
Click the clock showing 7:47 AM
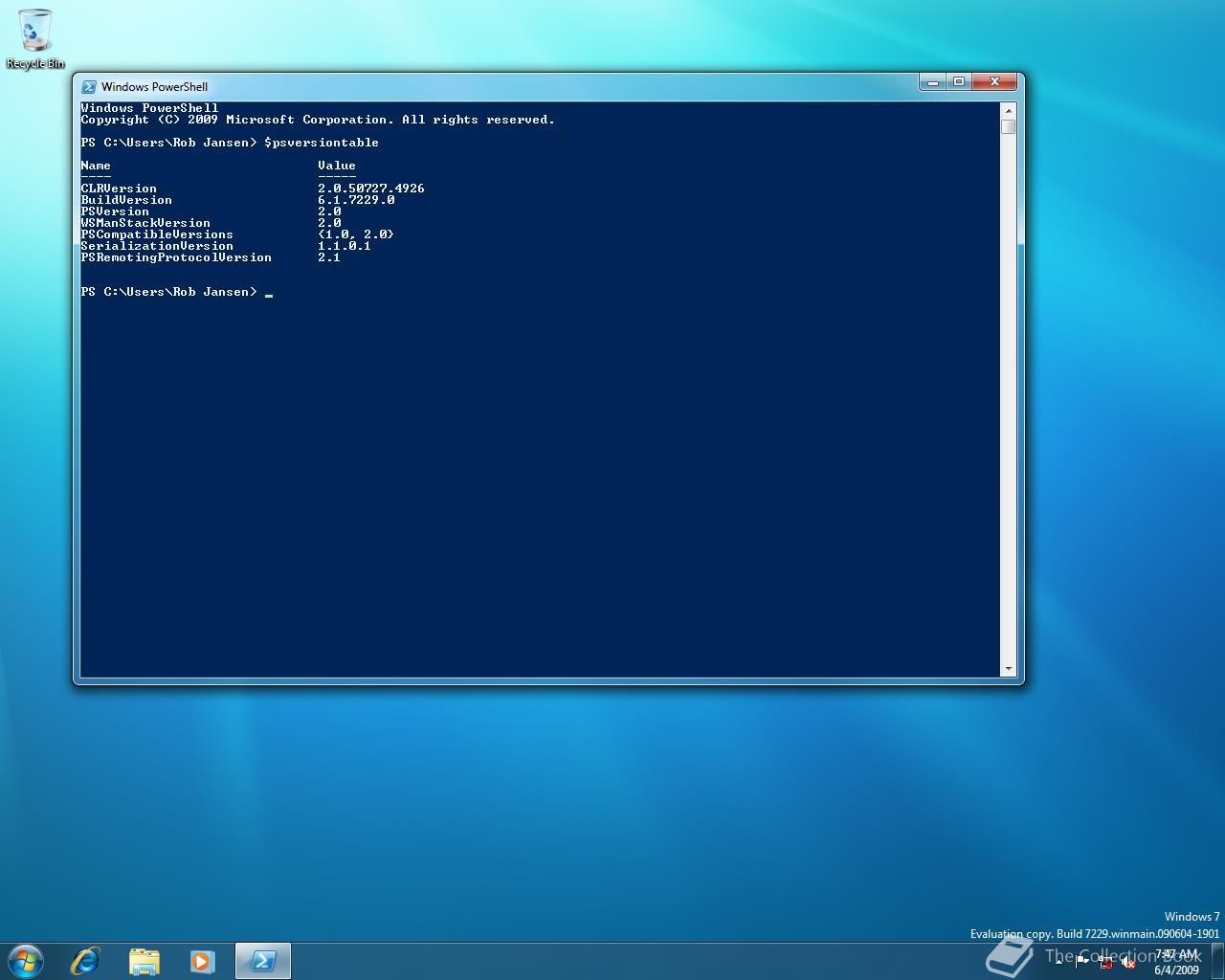click(1176, 962)
